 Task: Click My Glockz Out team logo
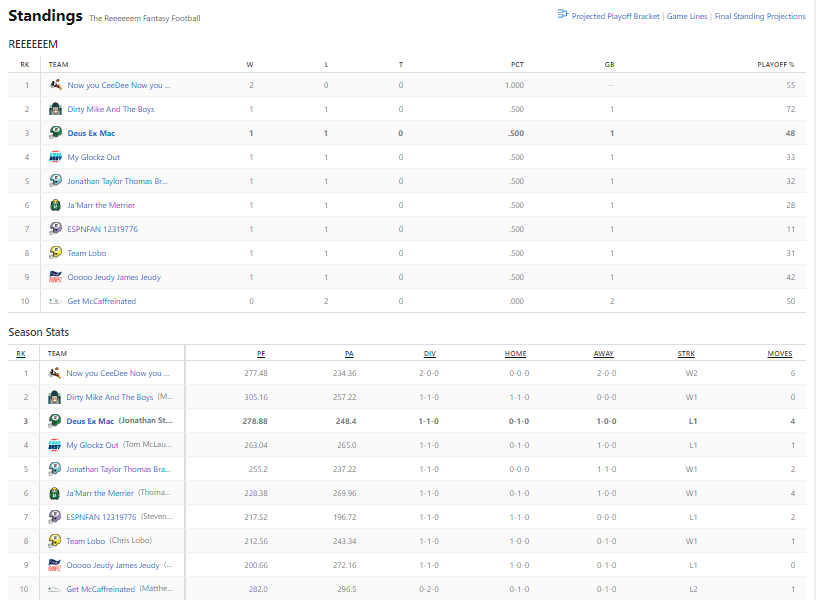coord(57,157)
